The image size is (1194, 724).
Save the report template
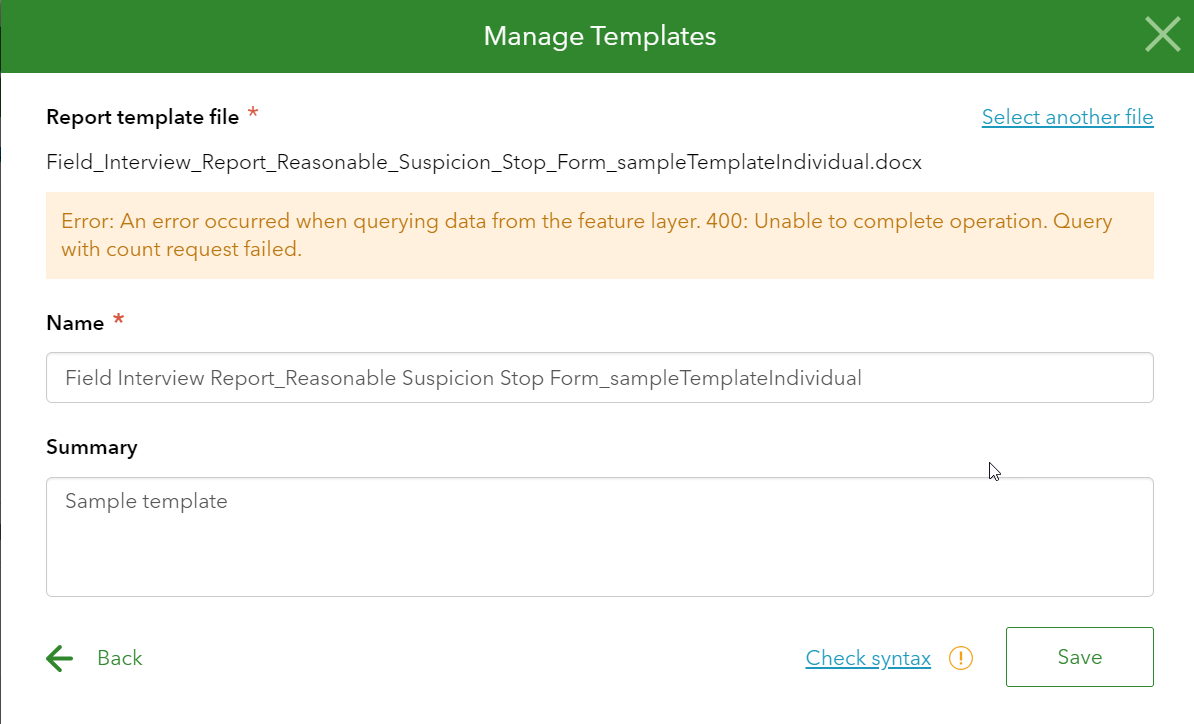tap(1079, 657)
